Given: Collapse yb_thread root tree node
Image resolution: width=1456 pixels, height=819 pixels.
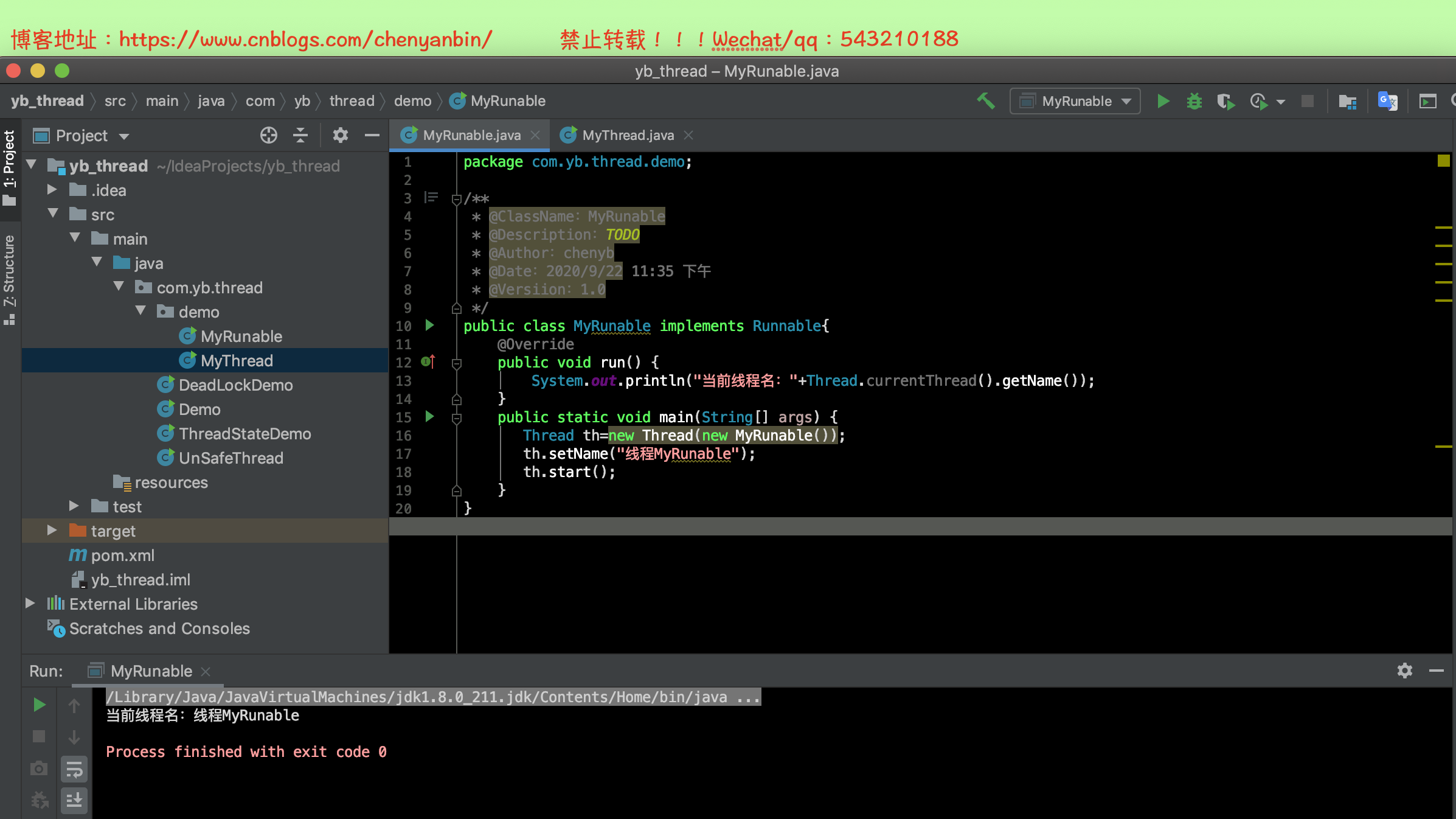Looking at the screenshot, I should click(32, 165).
